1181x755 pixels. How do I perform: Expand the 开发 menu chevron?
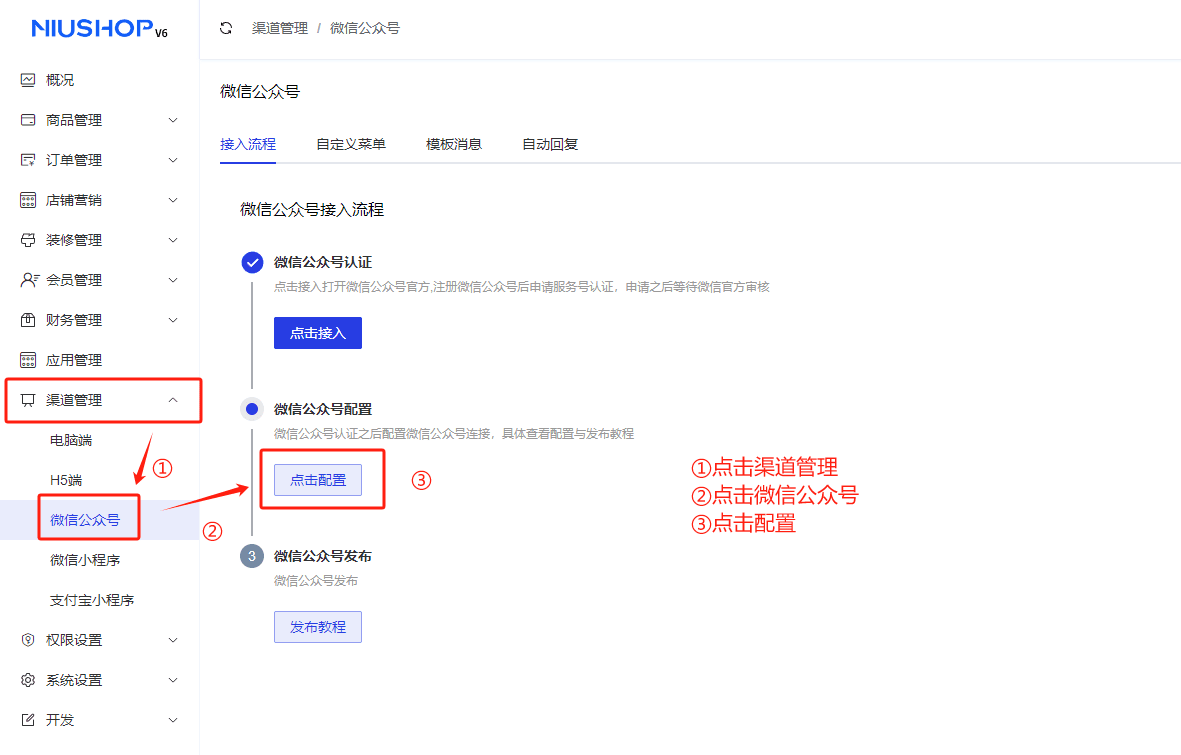tap(173, 720)
